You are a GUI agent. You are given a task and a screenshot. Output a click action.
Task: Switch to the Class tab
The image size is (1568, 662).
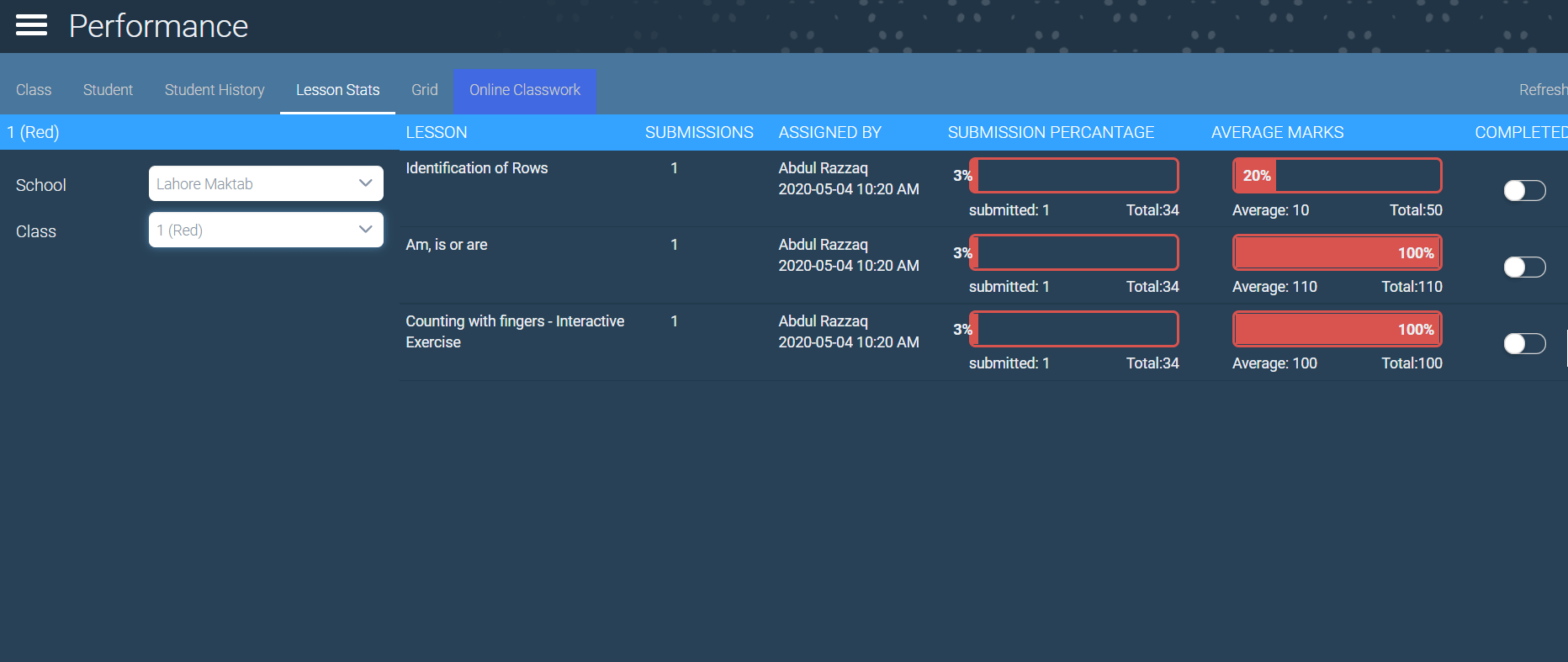coord(34,90)
